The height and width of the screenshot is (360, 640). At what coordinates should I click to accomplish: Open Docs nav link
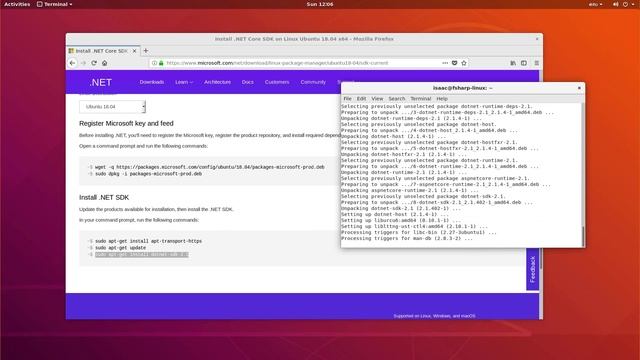(248, 82)
